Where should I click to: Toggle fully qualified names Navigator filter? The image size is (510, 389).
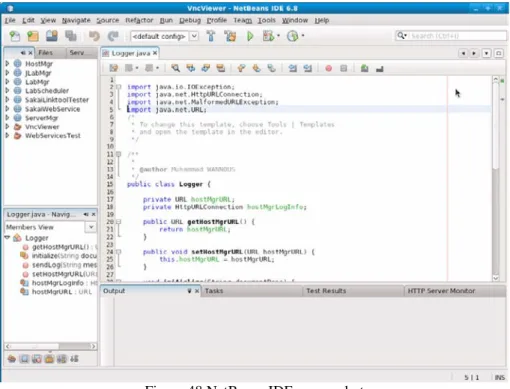pos(61,359)
